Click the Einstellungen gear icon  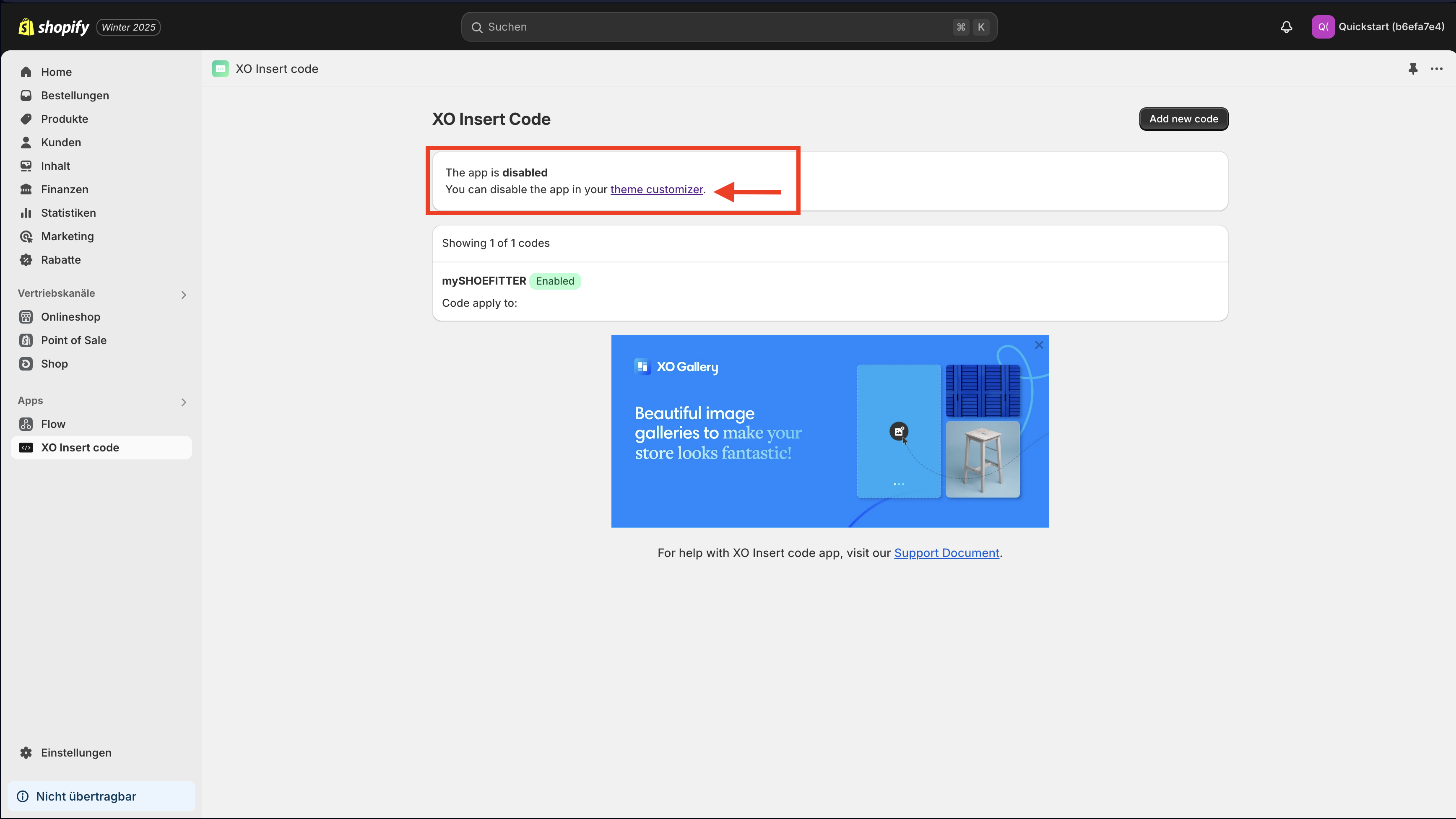pos(26,752)
